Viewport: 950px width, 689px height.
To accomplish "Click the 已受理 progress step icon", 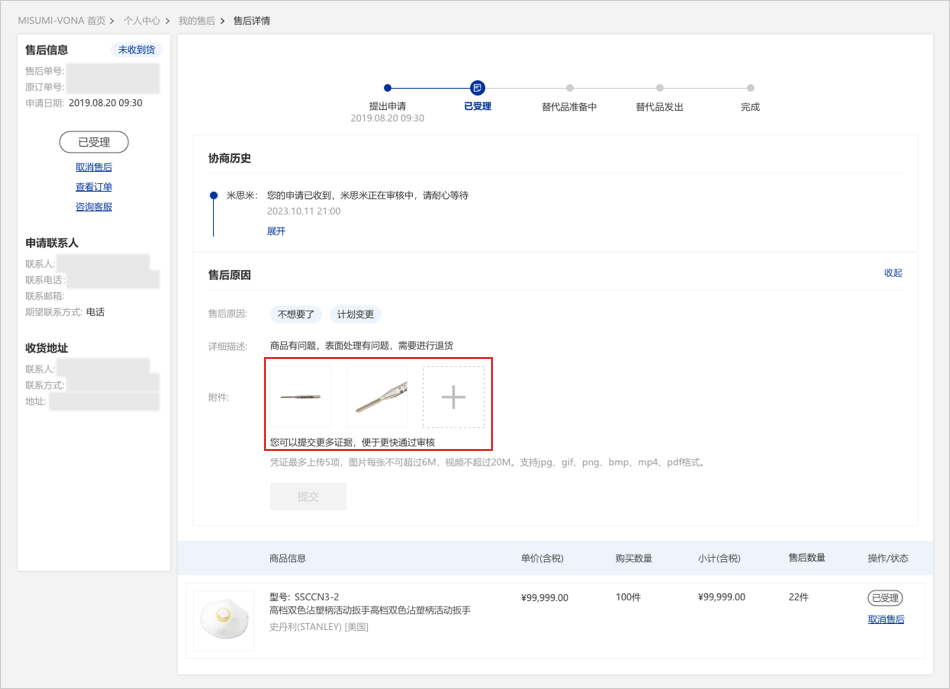I will tap(478, 88).
